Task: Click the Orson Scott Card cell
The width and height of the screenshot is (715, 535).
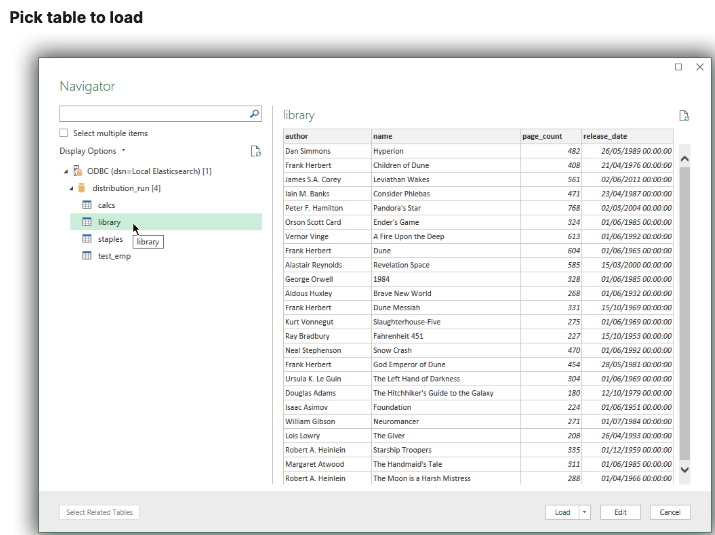Action: point(327,222)
